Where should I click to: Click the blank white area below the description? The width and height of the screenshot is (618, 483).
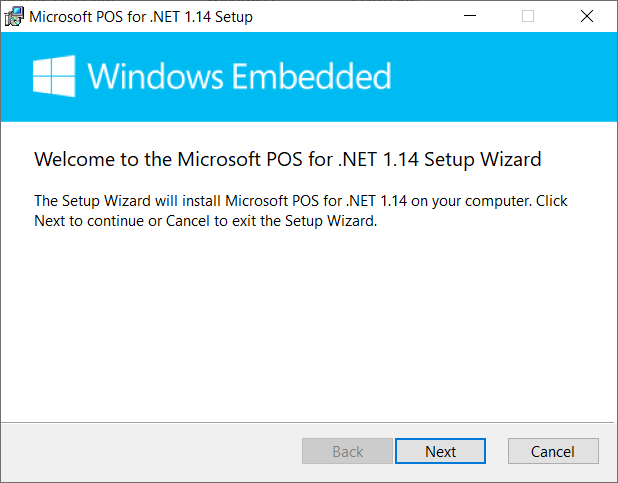click(x=300, y=320)
